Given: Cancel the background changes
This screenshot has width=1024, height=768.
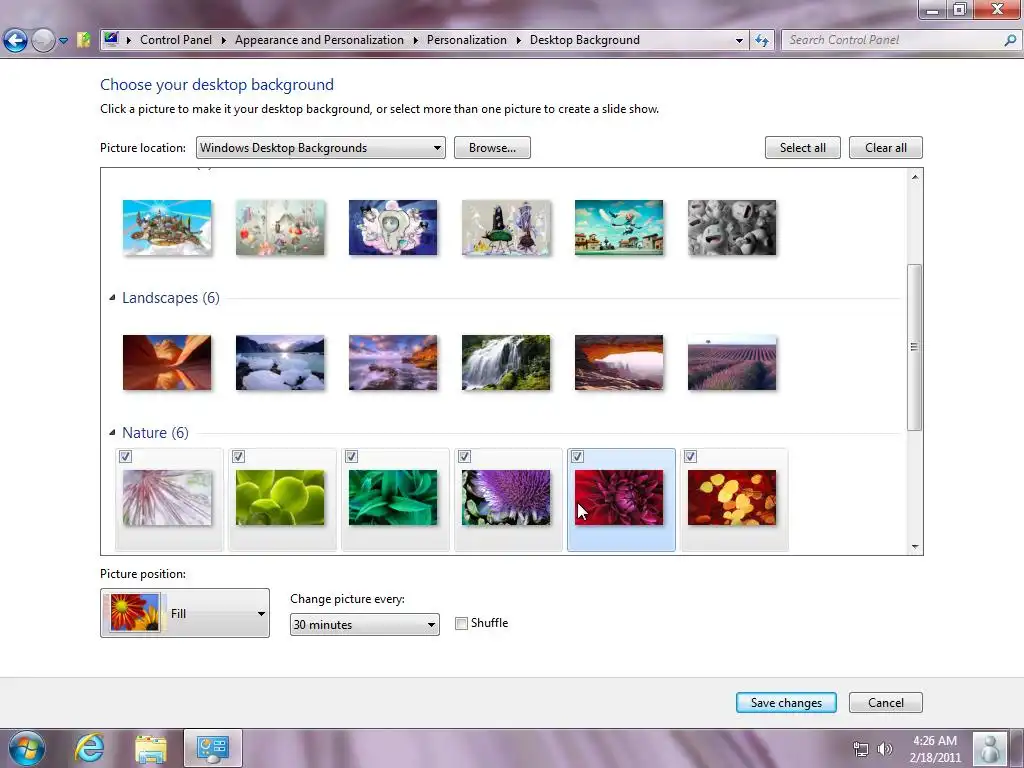Looking at the screenshot, I should coord(886,703).
